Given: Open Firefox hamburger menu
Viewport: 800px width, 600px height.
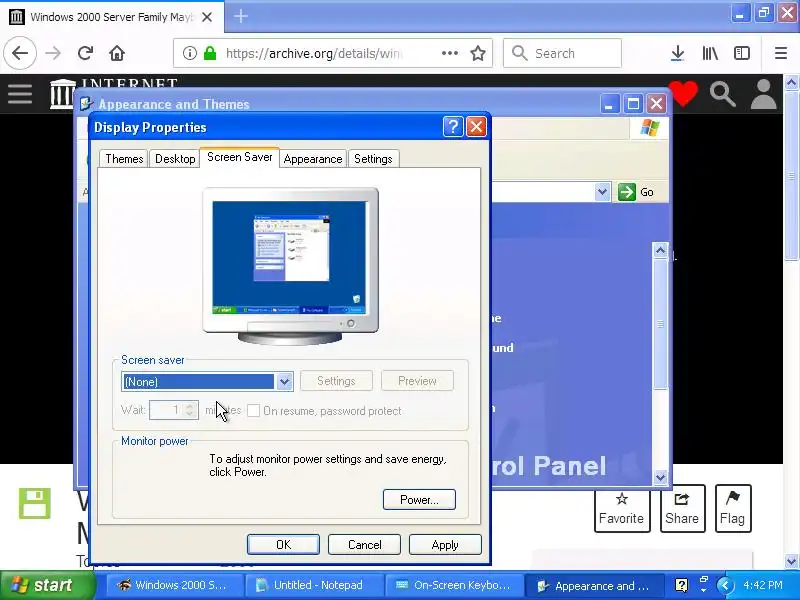Looking at the screenshot, I should coord(781,53).
